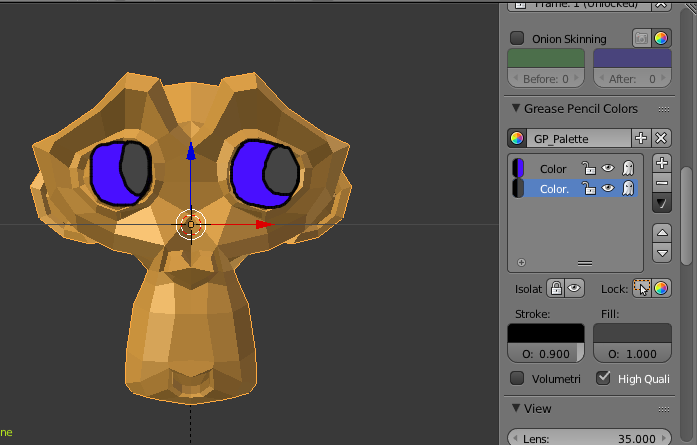
Task: Collapse the Grease Pencil Colors panel
Action: point(516,108)
